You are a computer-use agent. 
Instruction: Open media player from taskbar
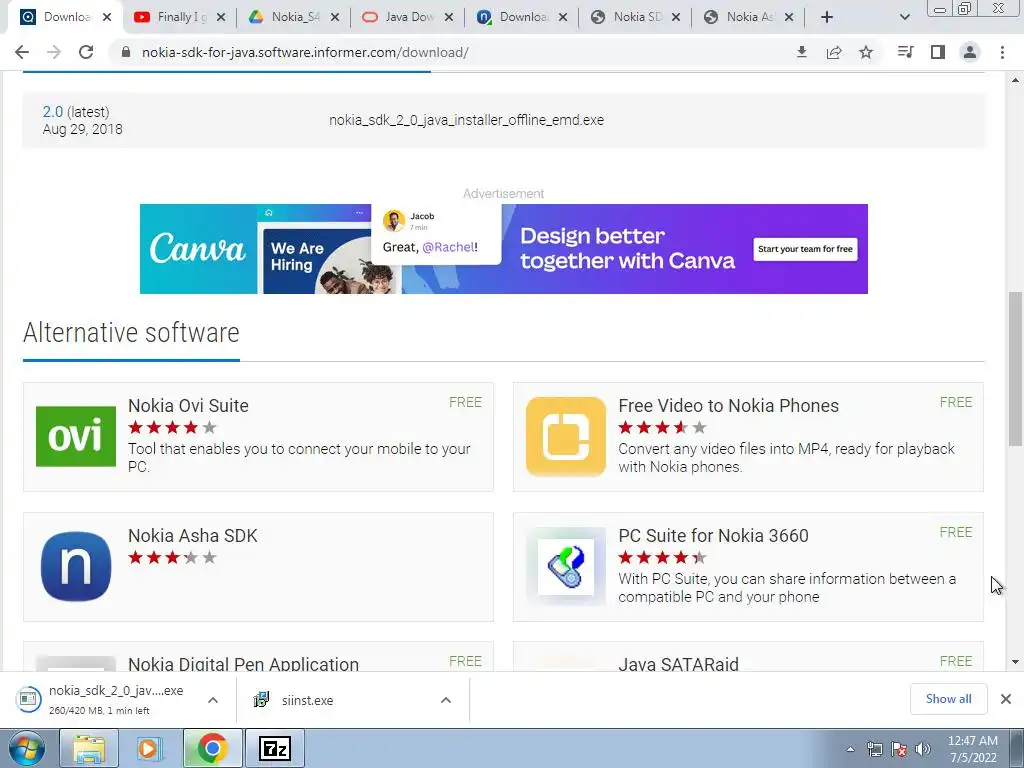pyautogui.click(x=150, y=748)
